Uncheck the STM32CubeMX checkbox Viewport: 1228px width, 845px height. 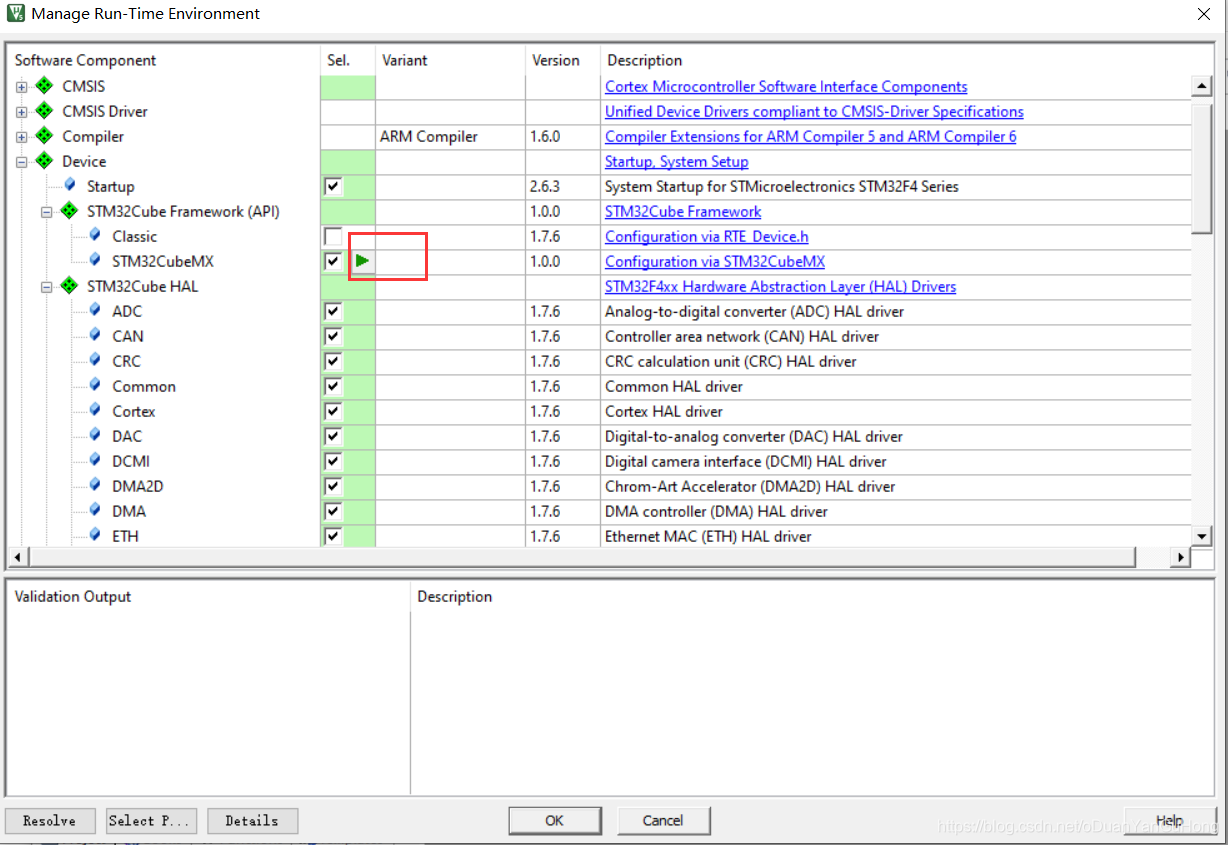333,261
